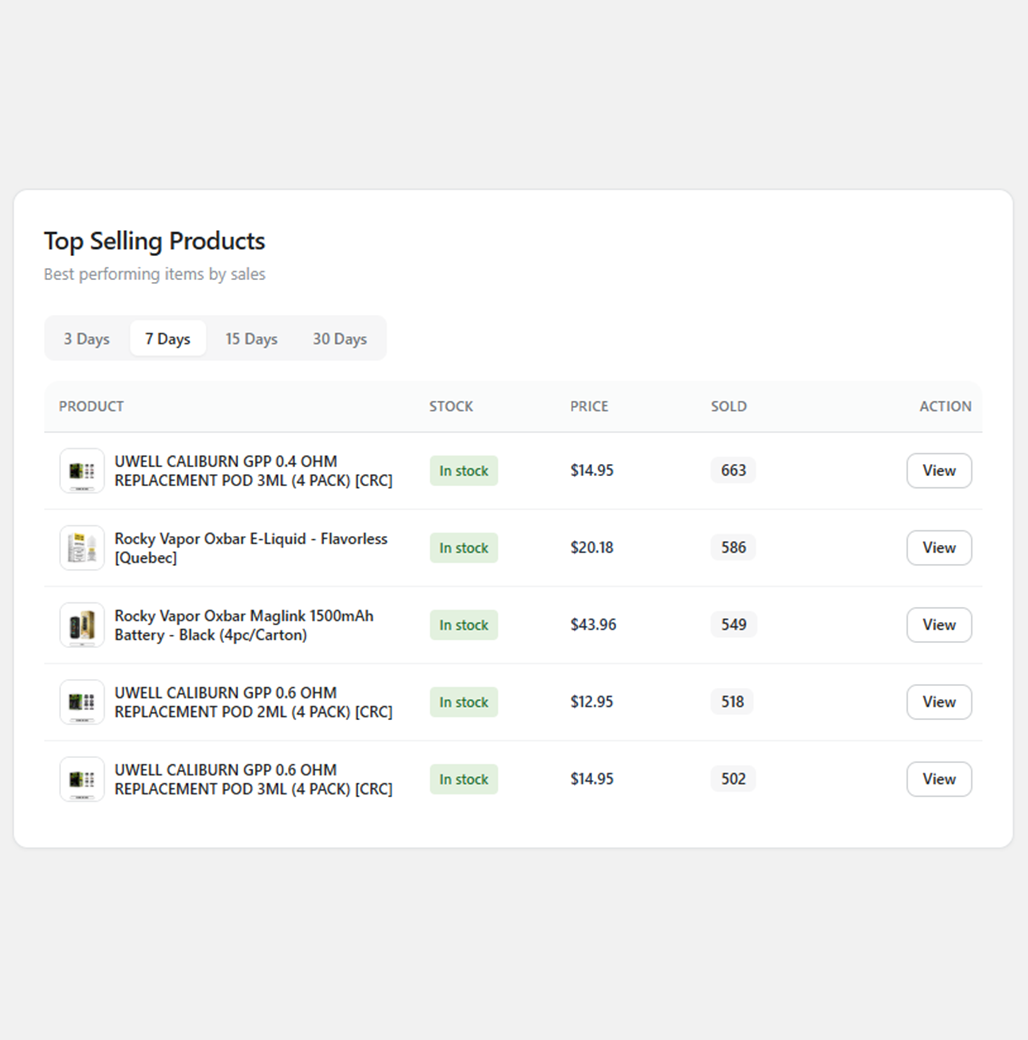
Task: View the Caliburn GPP 0.6 OHM 3ML pod
Action: tap(939, 779)
